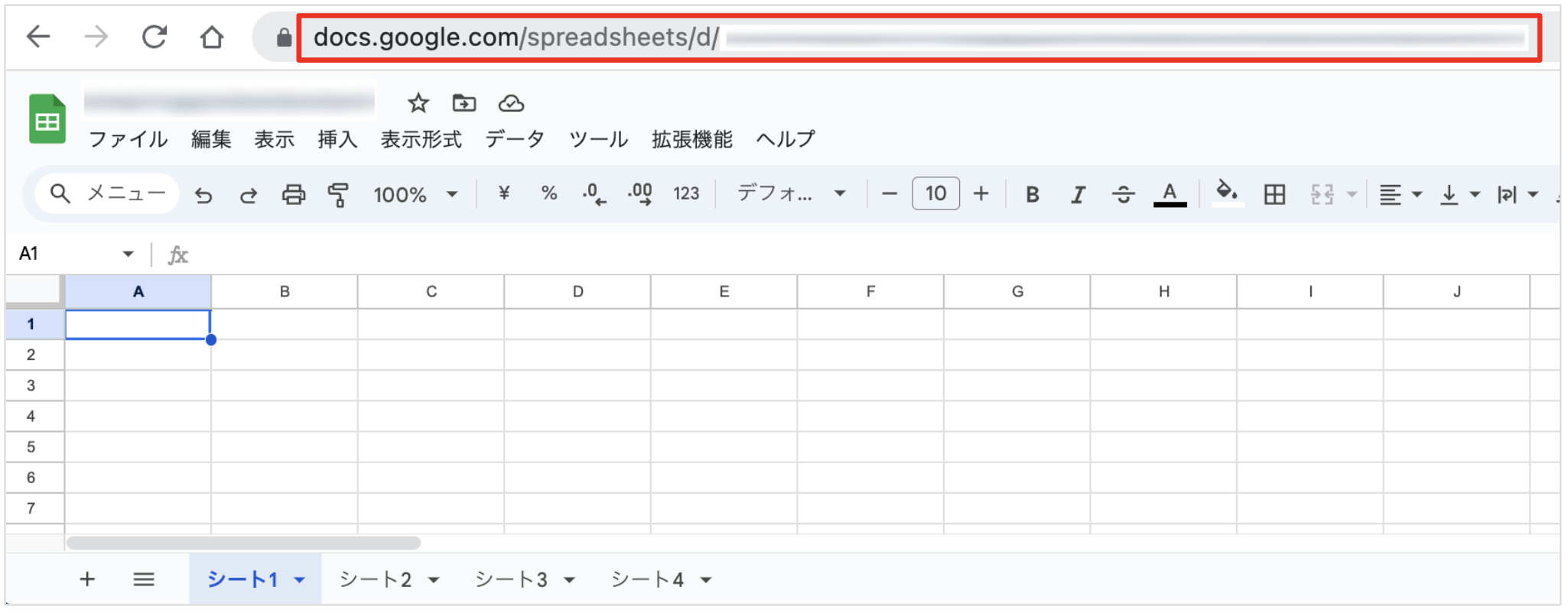Move the spreadsheet using the folder icon
The image size is (1568, 613).
click(x=464, y=102)
